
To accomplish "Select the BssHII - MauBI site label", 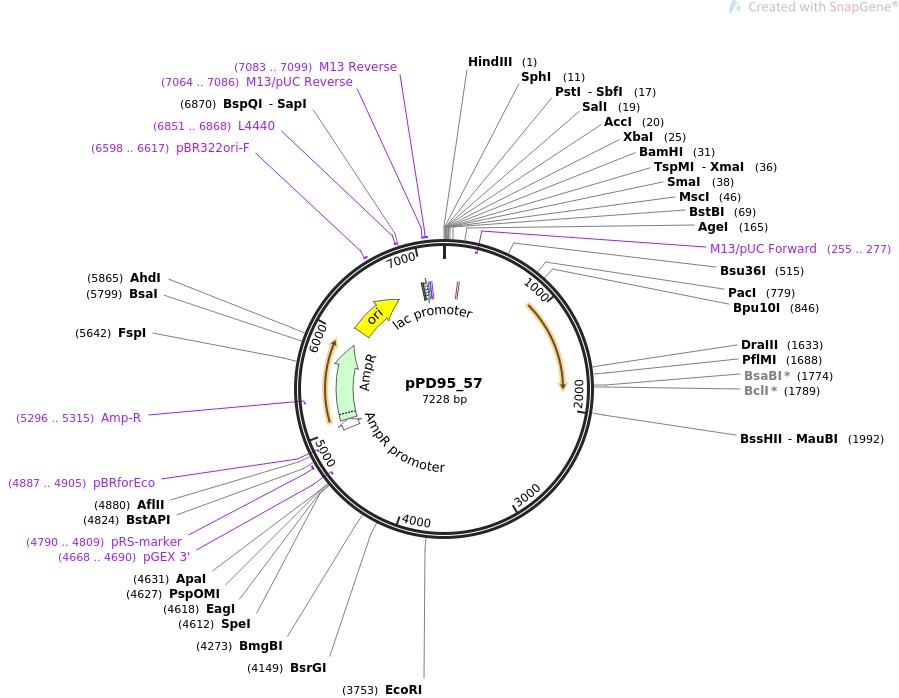I will pos(789,438).
